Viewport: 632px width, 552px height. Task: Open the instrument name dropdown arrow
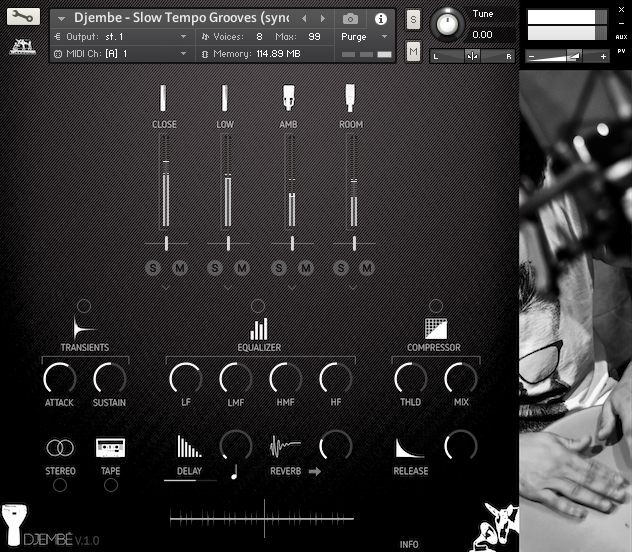click(x=61, y=19)
